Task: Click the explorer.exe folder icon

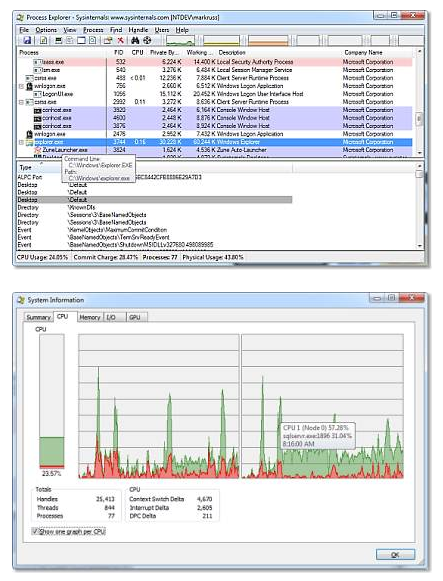Action: pyautogui.click(x=30, y=142)
